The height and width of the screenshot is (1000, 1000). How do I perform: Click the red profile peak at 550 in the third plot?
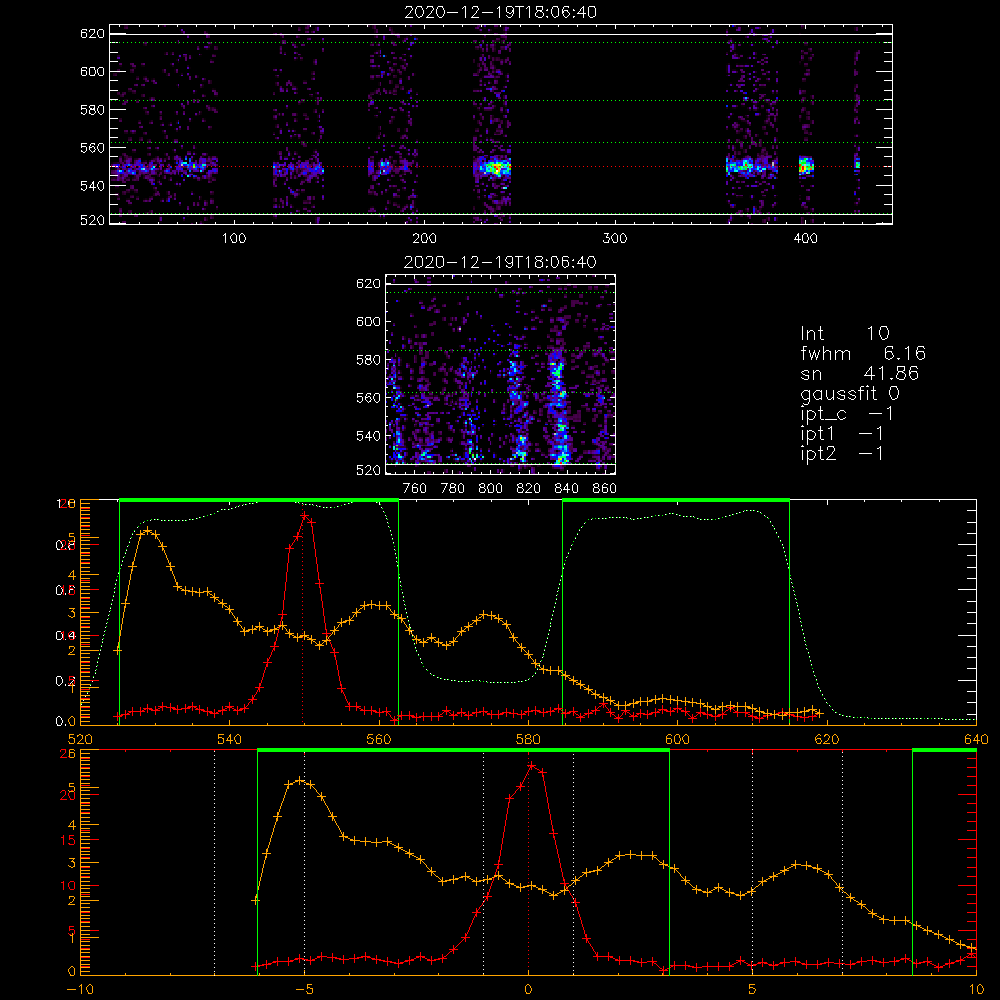click(304, 515)
